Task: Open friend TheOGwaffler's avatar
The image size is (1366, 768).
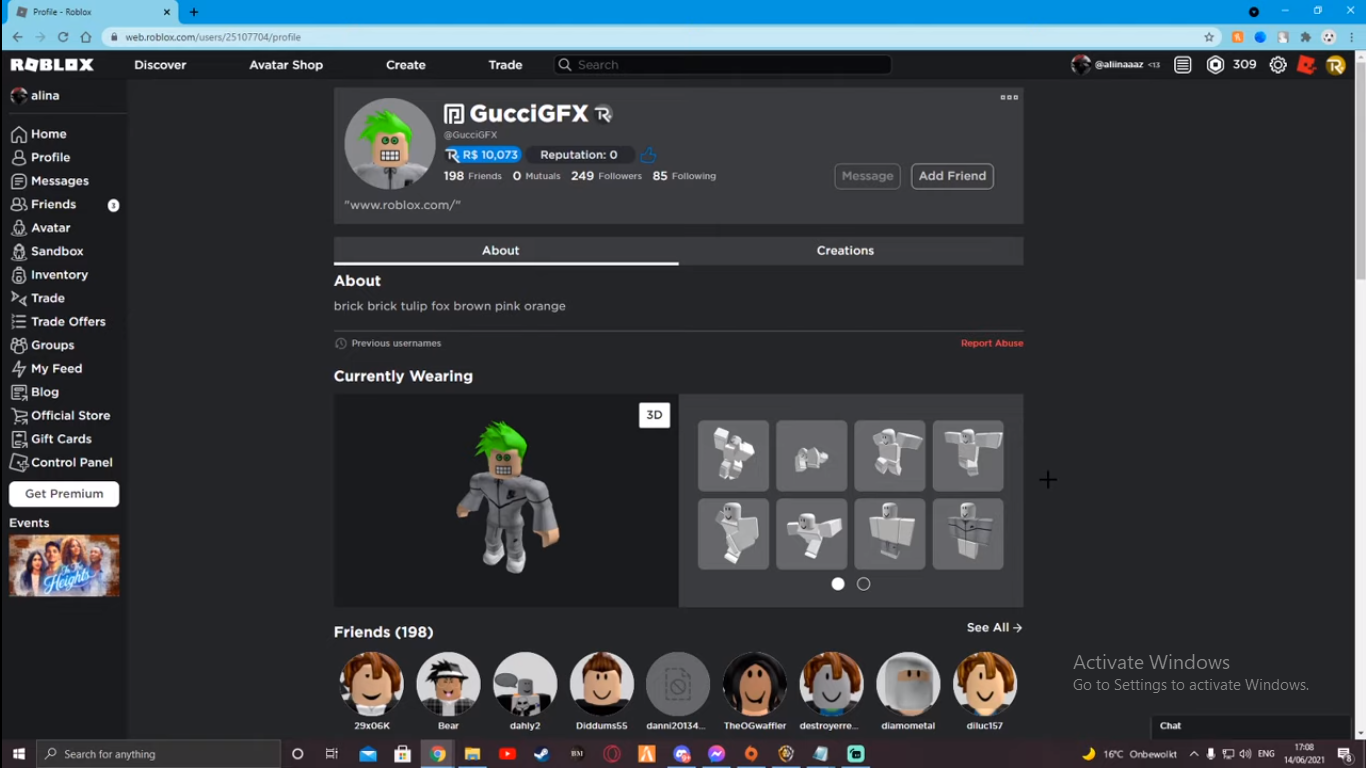Action: coord(755,684)
